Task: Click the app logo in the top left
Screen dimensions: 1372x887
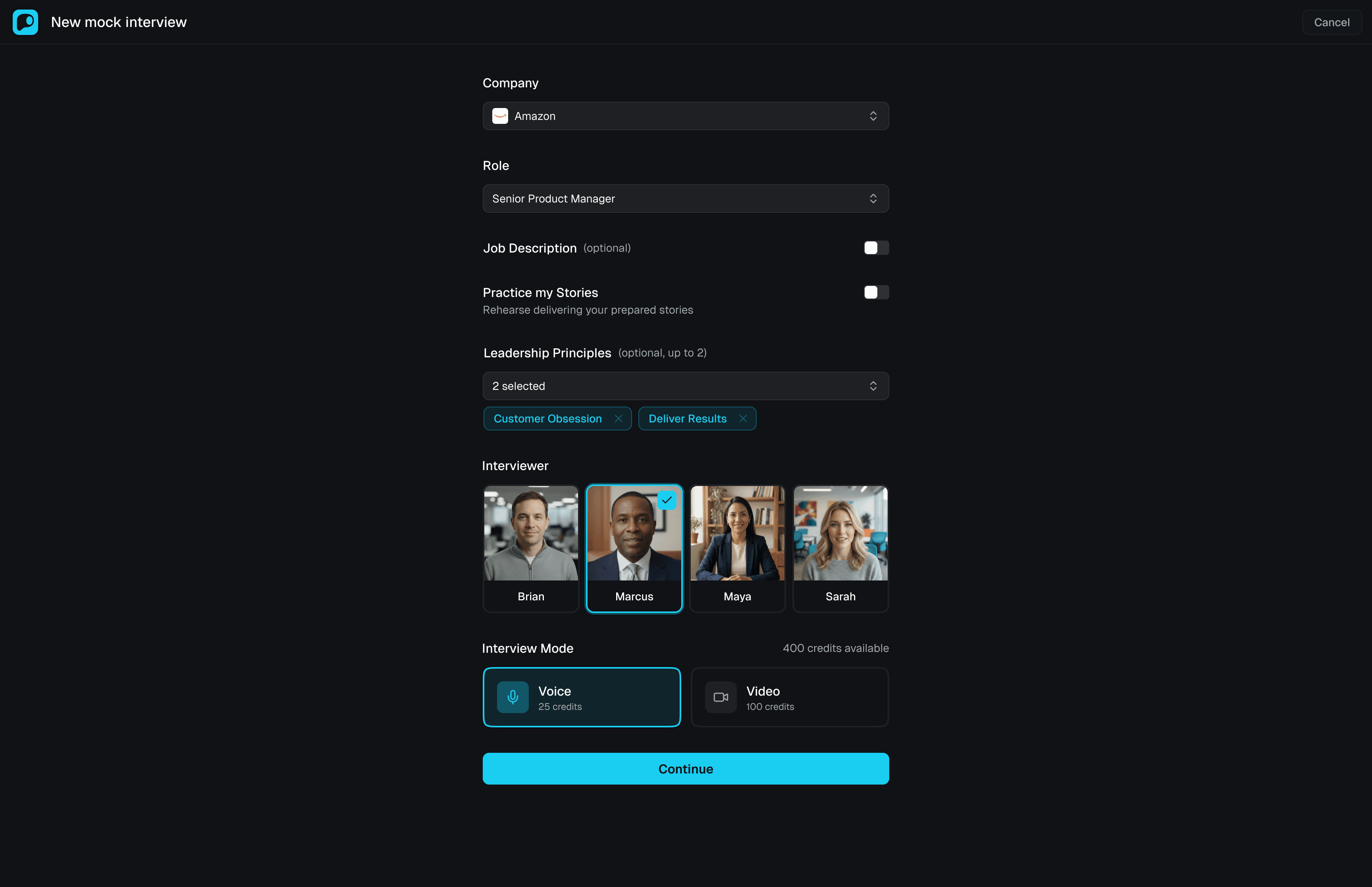Action: (x=25, y=22)
